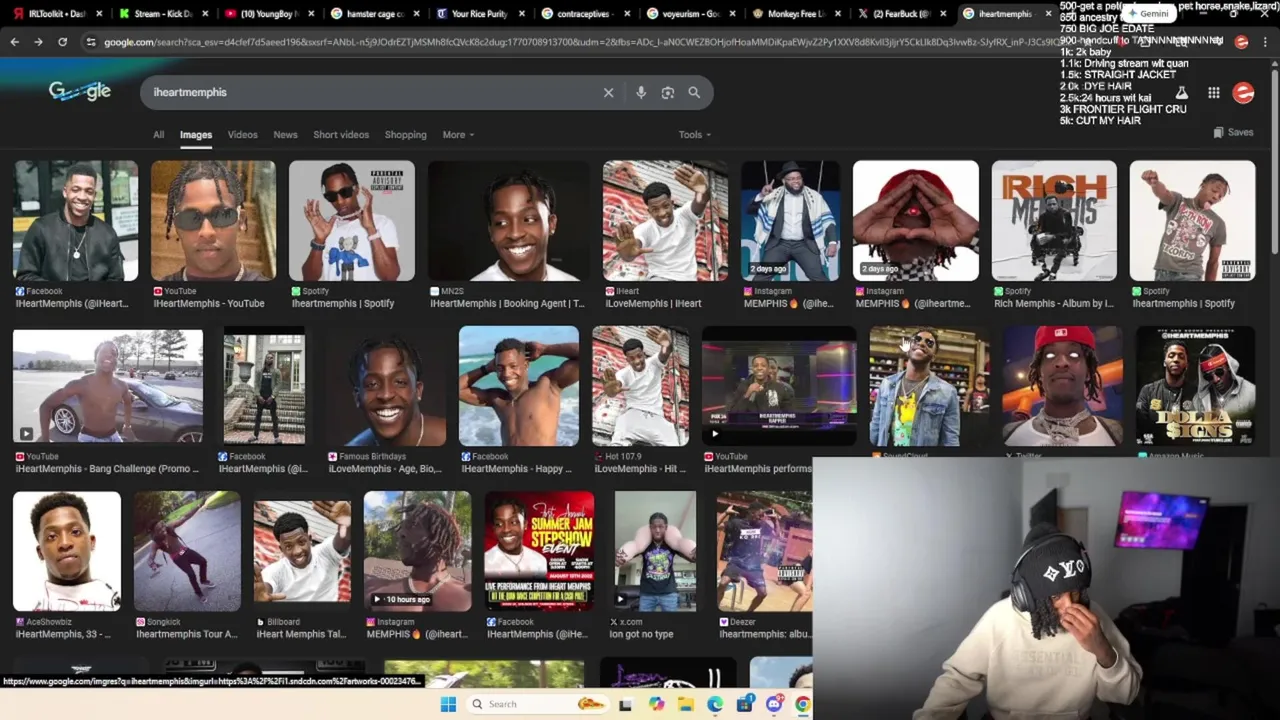The height and width of the screenshot is (720, 1280).
Task: Switch to the hamster cage browser tab
Action: [373, 14]
